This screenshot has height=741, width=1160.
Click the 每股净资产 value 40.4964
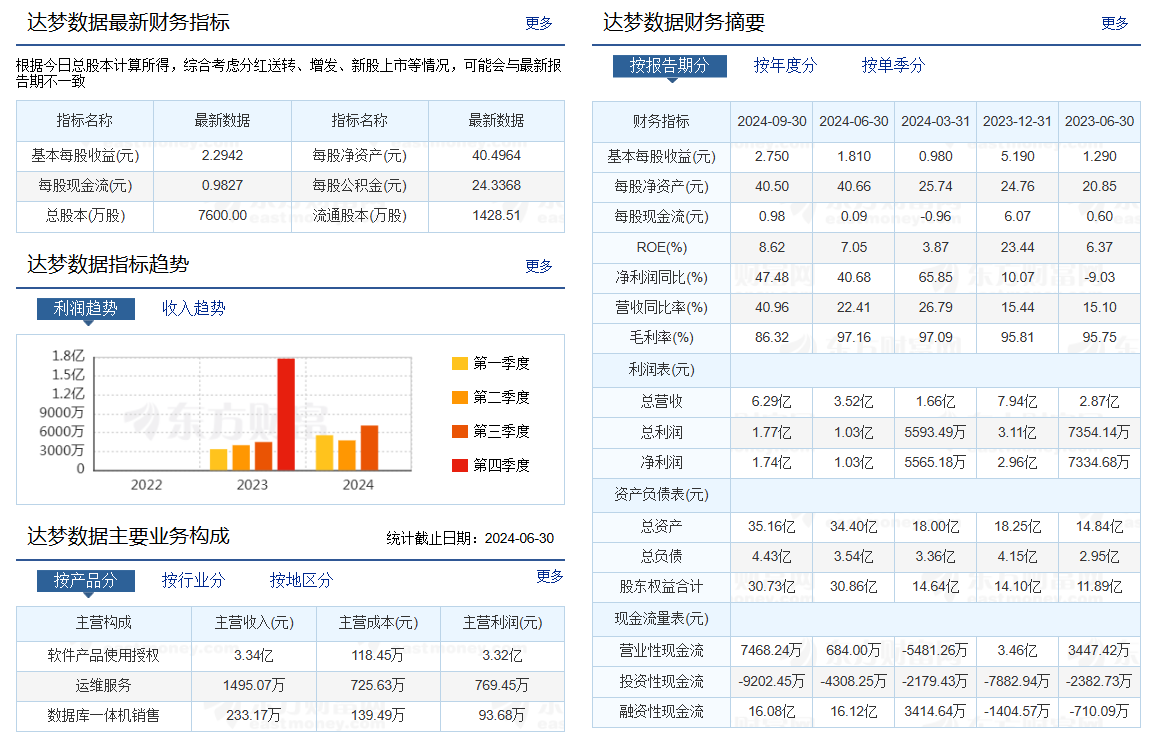click(x=496, y=156)
